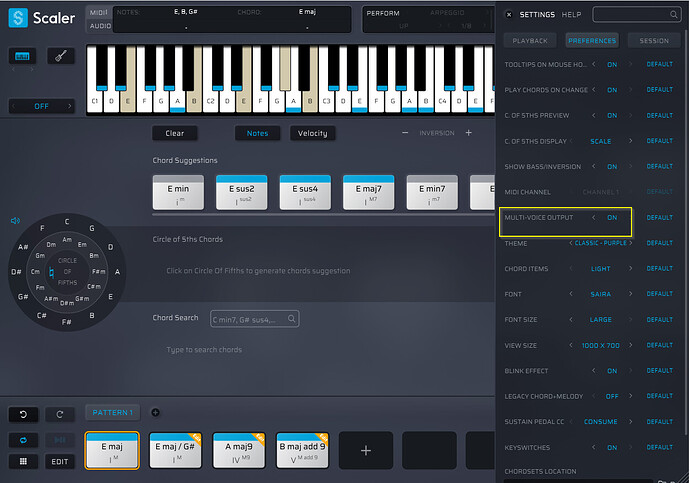Image resolution: width=690 pixels, height=483 pixels.
Task: Click the settings search field
Action: [636, 15]
